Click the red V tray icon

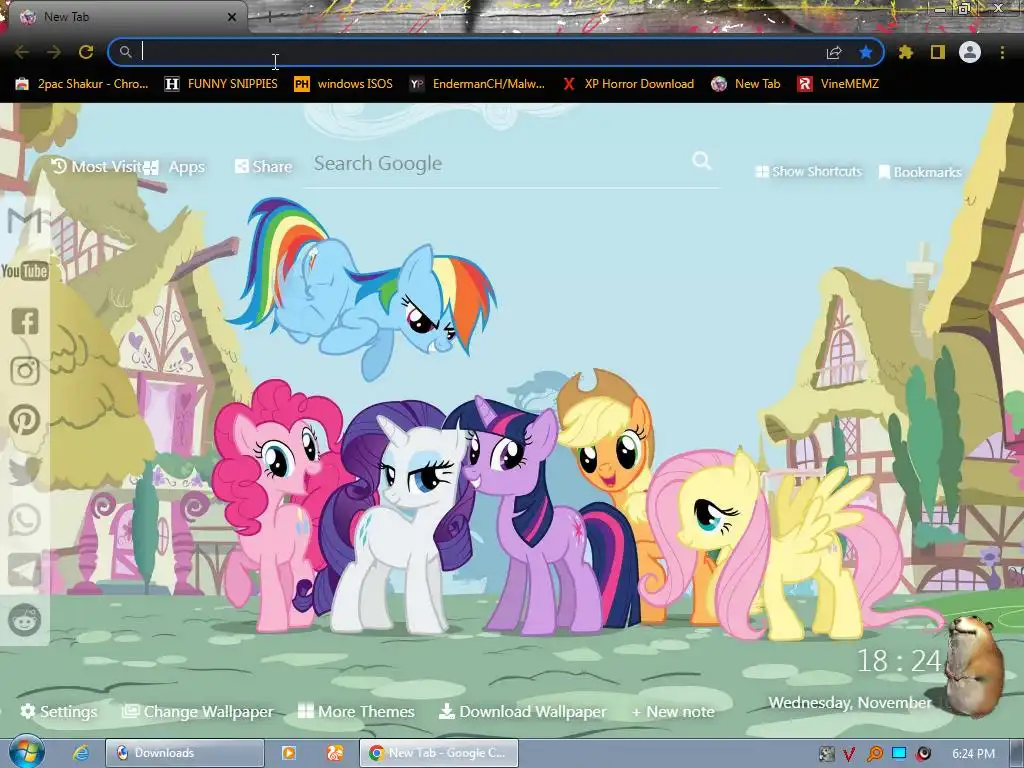tap(849, 754)
